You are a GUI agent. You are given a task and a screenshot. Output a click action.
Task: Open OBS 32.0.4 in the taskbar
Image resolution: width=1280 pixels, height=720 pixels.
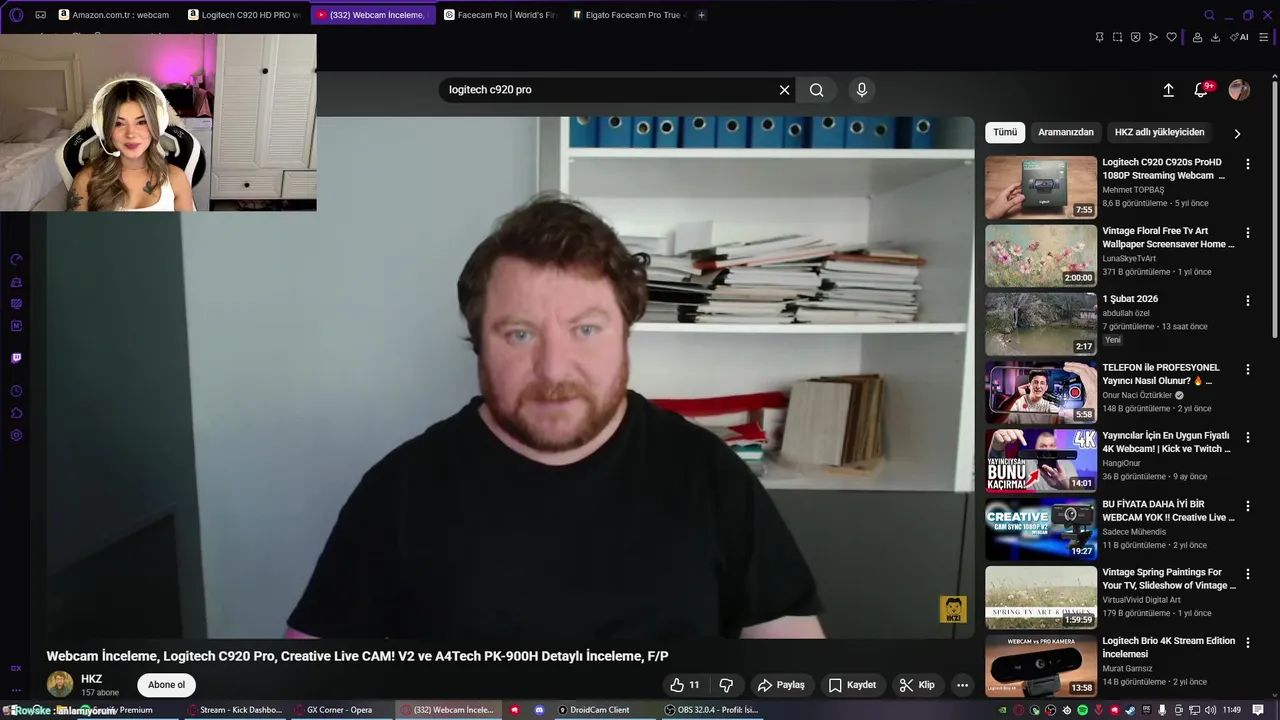712,710
